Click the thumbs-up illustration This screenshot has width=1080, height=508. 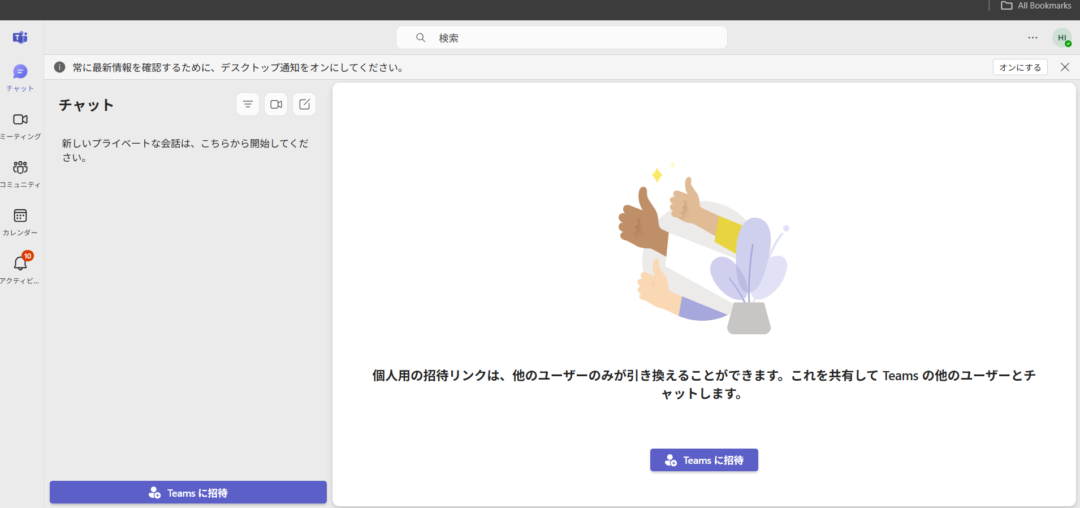[704, 248]
